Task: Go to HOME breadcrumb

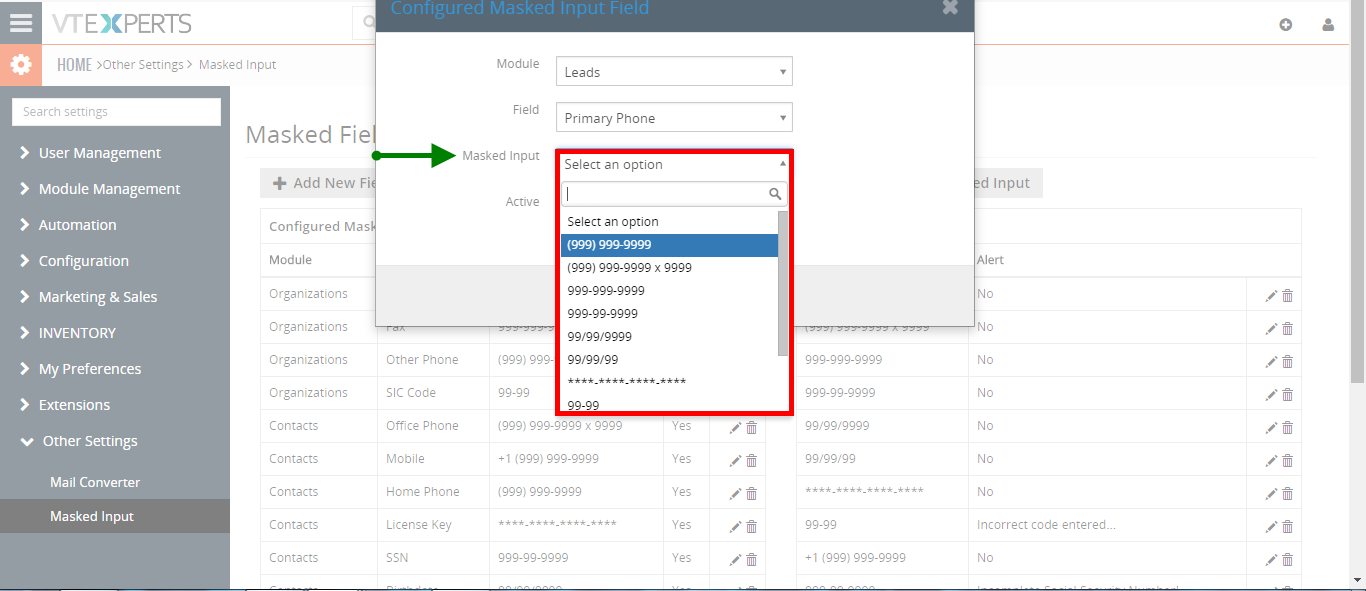Action: coord(74,65)
